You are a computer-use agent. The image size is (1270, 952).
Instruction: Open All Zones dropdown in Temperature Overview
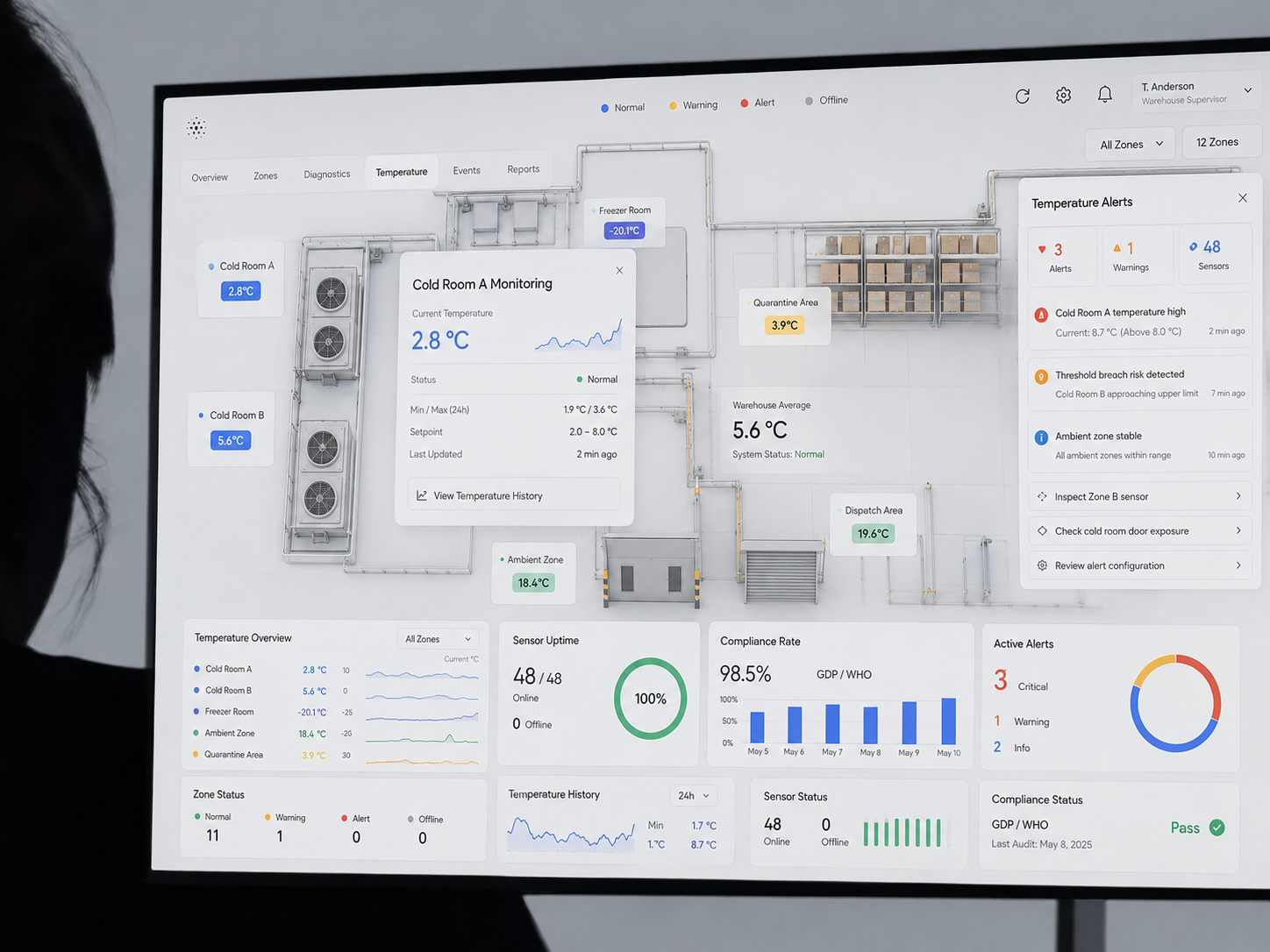[438, 639]
